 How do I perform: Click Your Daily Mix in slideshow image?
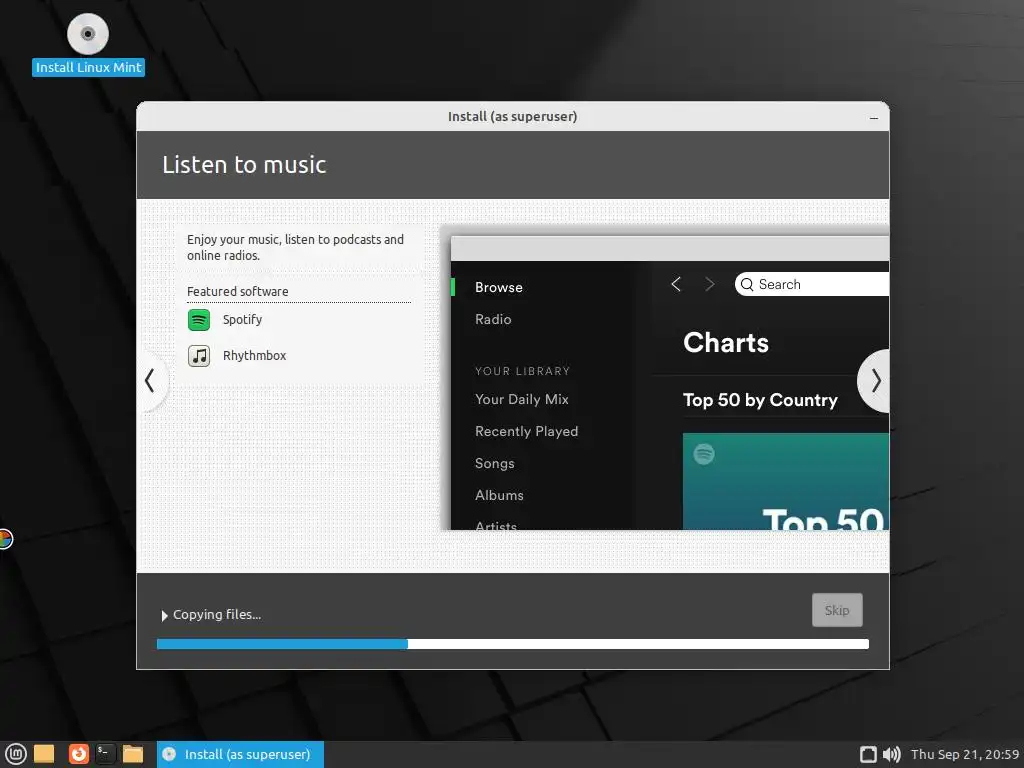point(522,399)
